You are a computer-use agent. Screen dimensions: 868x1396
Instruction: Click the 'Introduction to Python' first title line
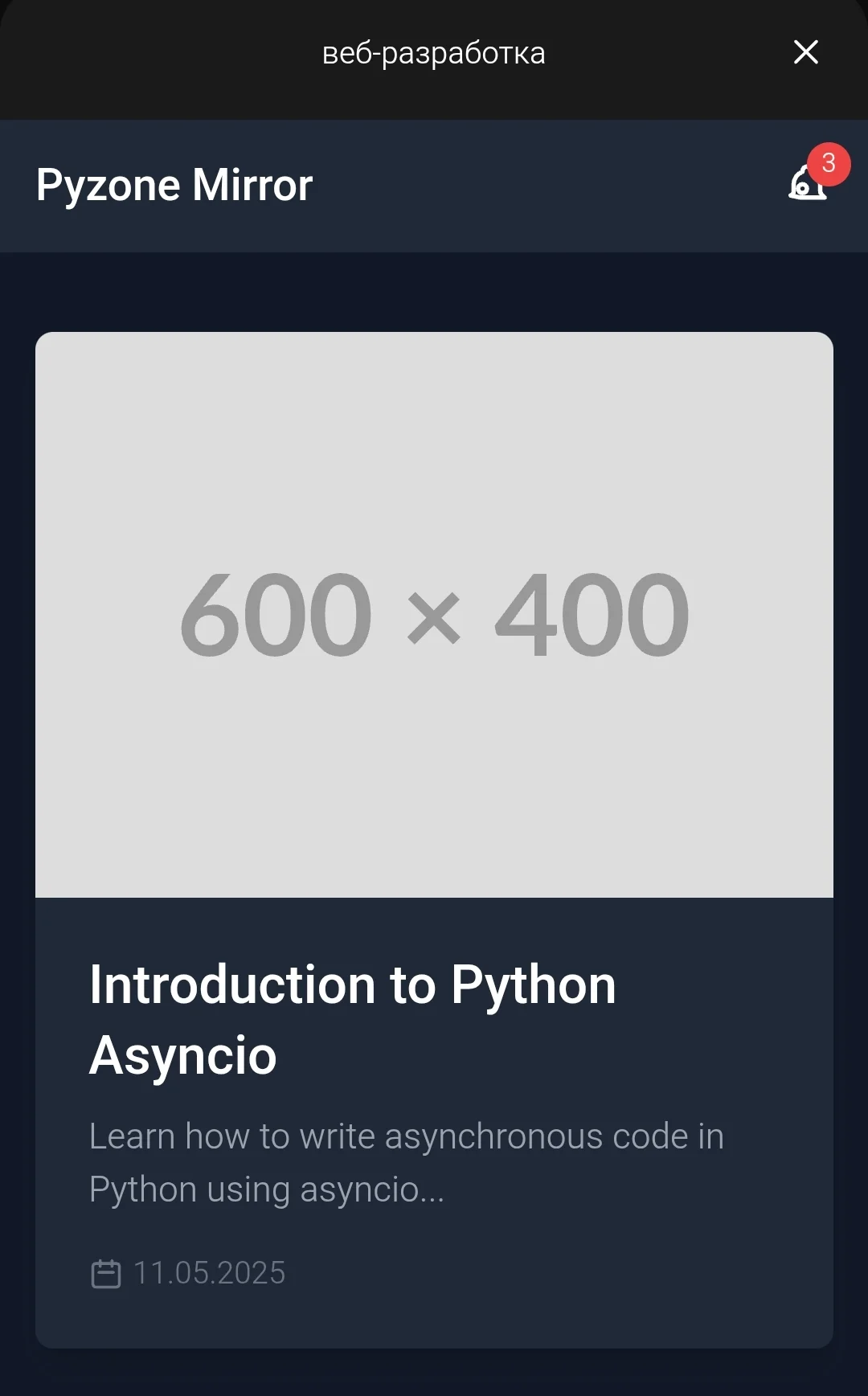352,985
